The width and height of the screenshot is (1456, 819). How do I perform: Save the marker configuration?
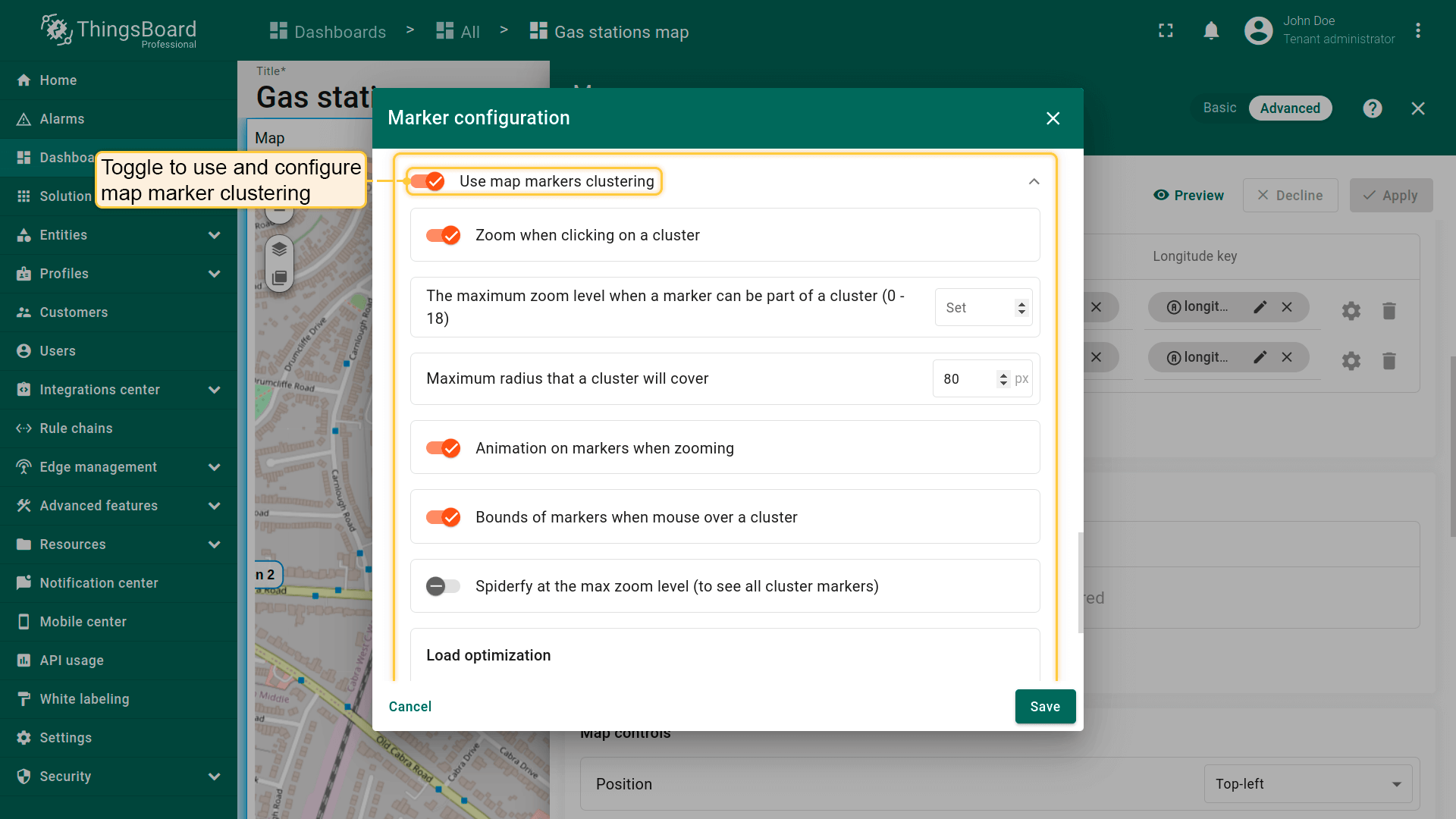pyautogui.click(x=1044, y=706)
